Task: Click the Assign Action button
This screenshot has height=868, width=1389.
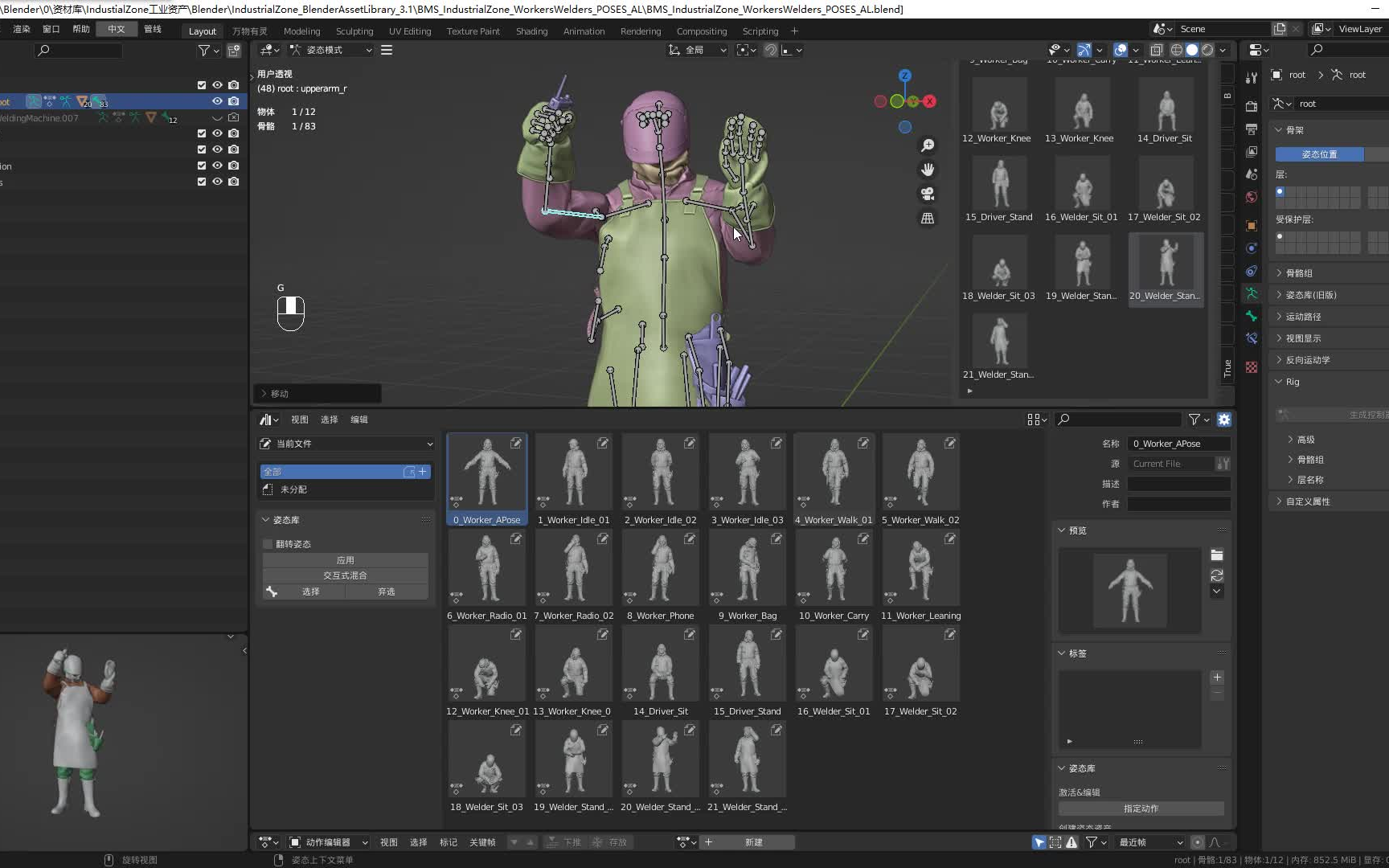Action: (x=1141, y=809)
